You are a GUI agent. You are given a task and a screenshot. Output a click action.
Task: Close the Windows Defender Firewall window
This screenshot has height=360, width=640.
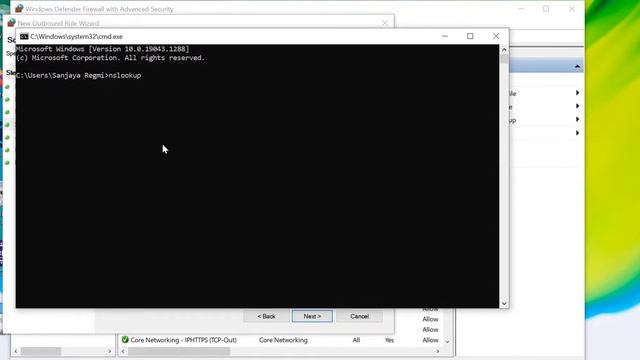pos(572,9)
